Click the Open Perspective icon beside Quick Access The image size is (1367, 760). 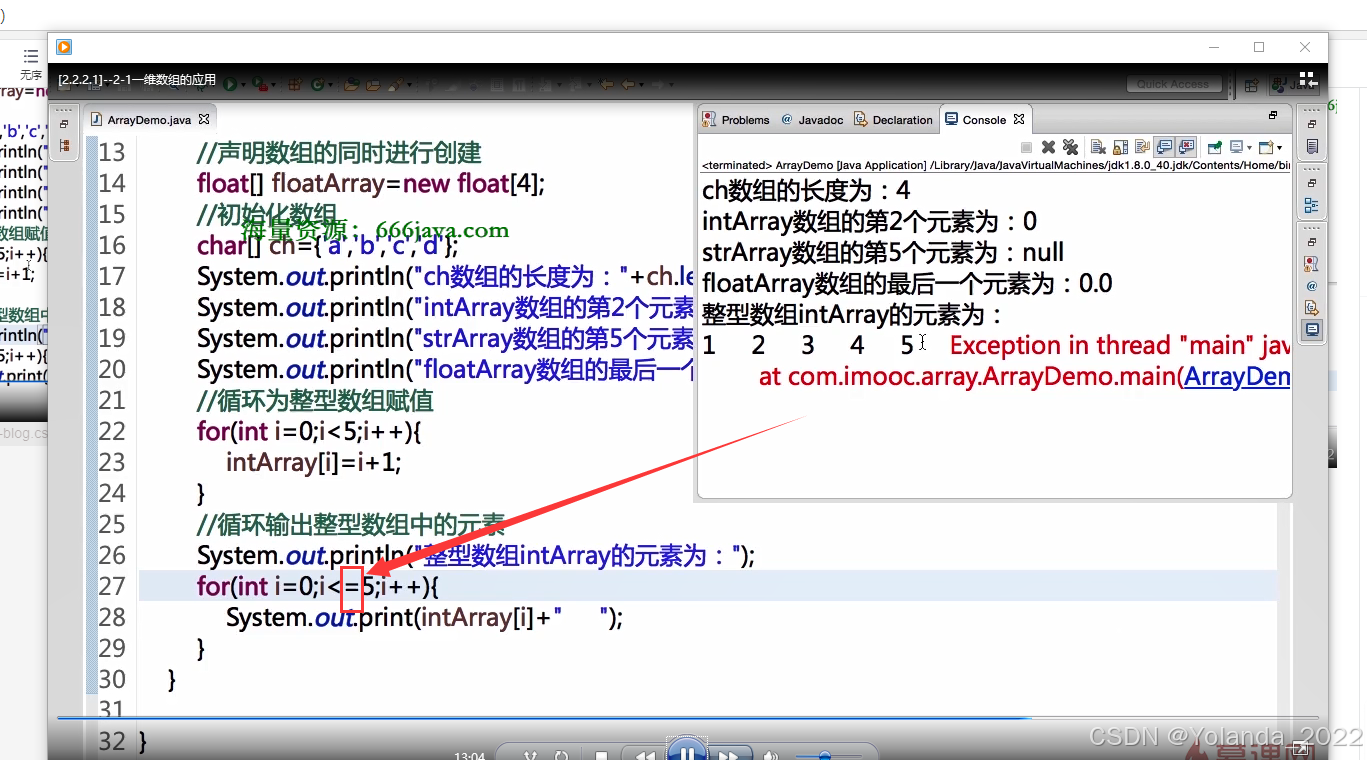click(x=1251, y=85)
